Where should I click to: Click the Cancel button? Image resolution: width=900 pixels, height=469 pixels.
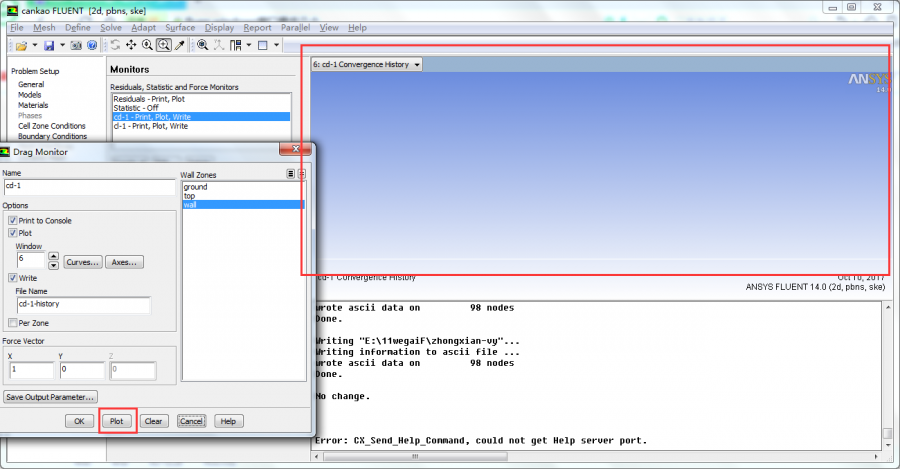click(191, 421)
